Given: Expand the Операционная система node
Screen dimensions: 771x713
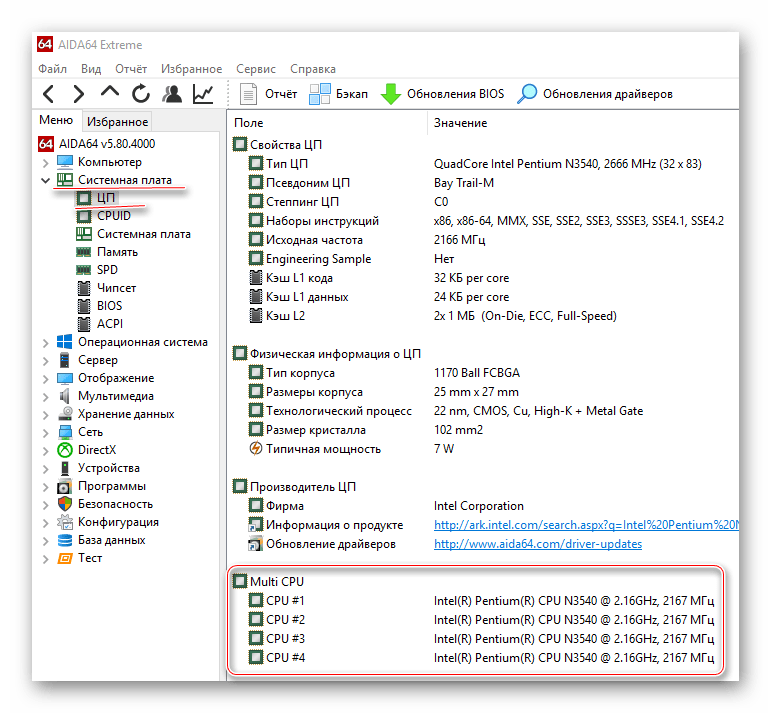Looking at the screenshot, I should (x=45, y=343).
